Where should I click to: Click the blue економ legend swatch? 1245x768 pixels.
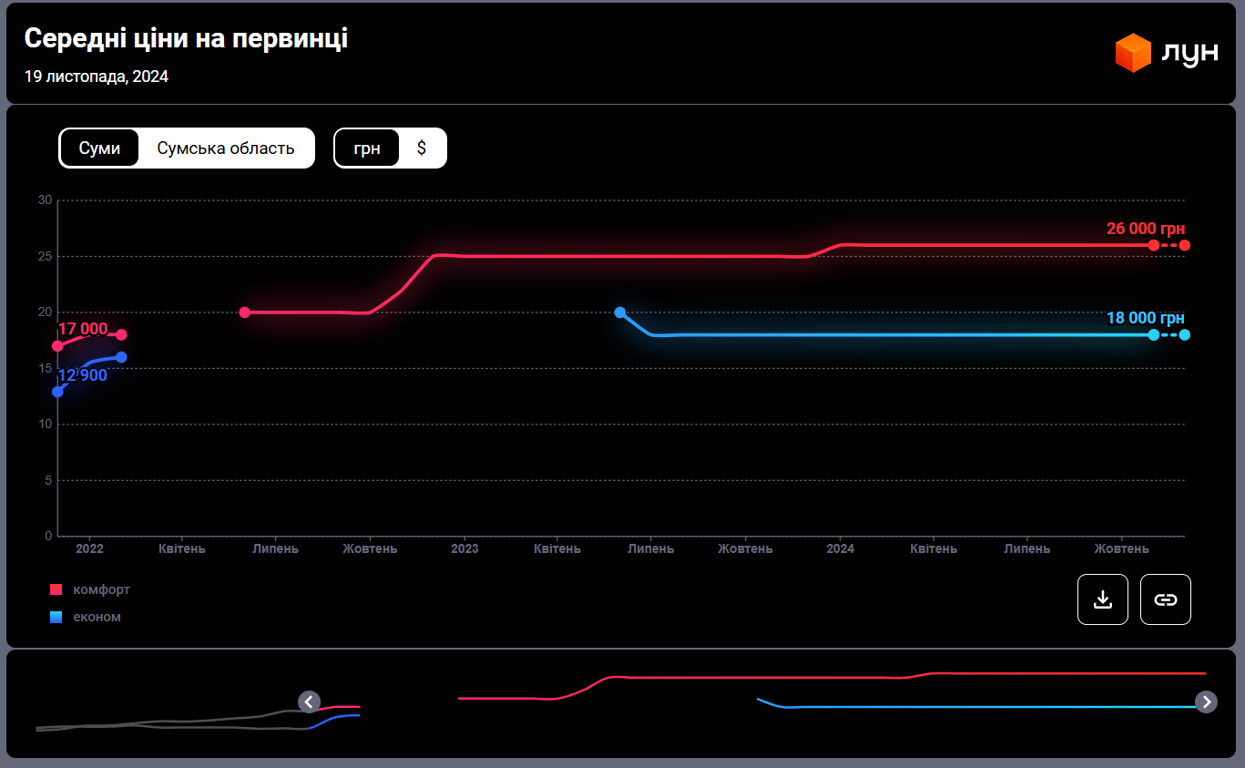56,618
